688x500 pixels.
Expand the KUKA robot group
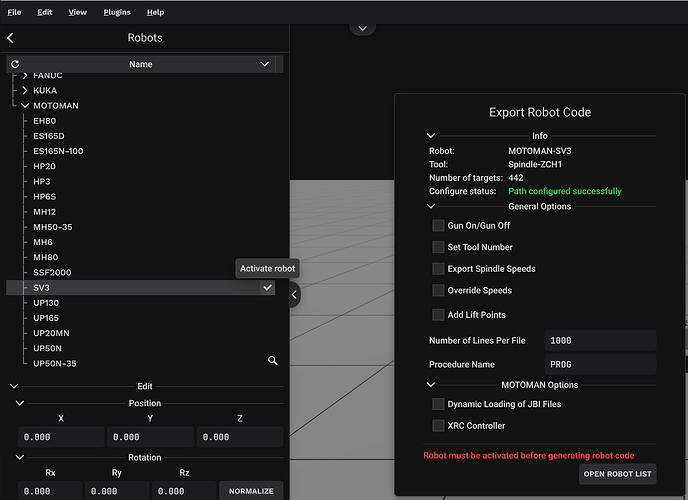coord(25,90)
